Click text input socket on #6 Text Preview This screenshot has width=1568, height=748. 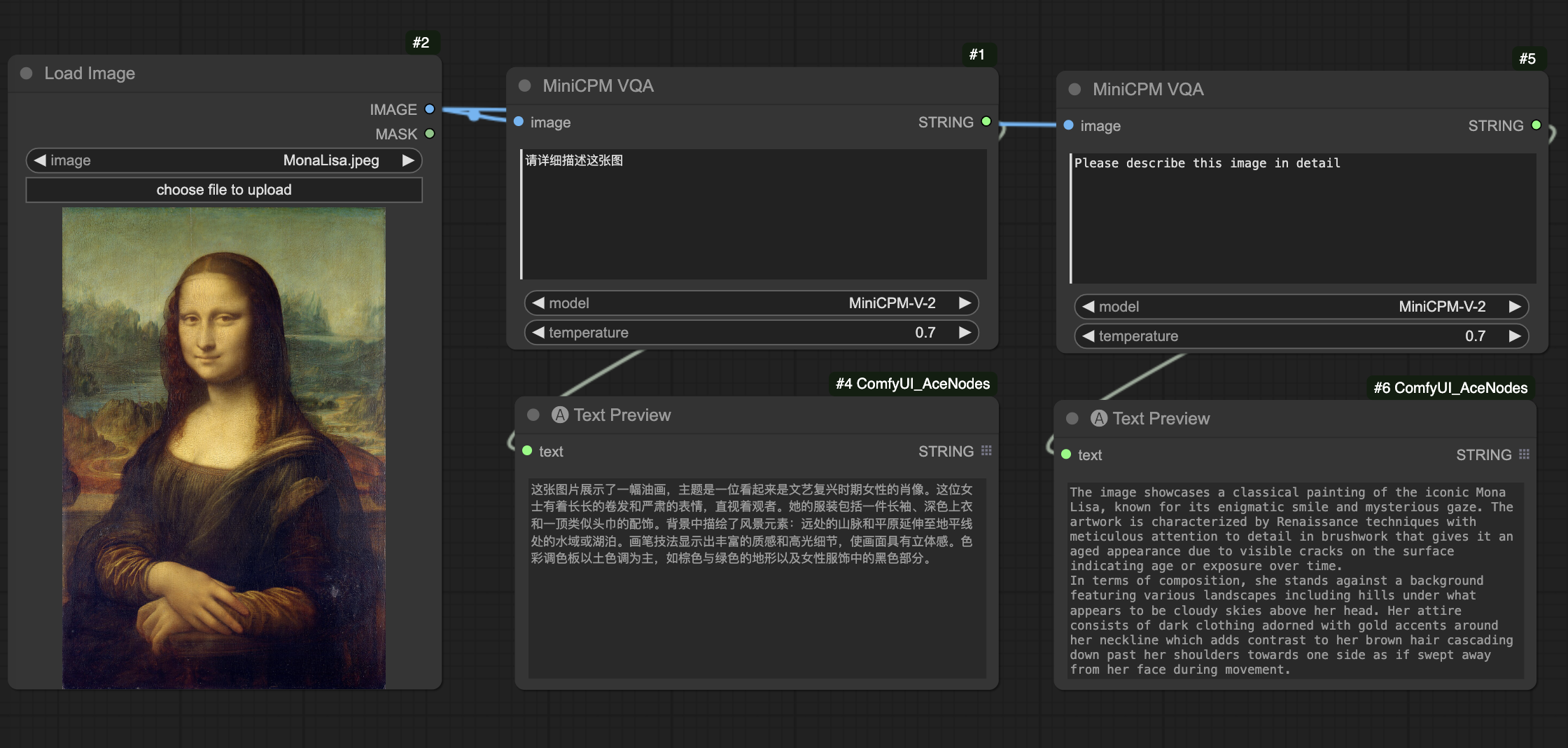[x=1066, y=454]
